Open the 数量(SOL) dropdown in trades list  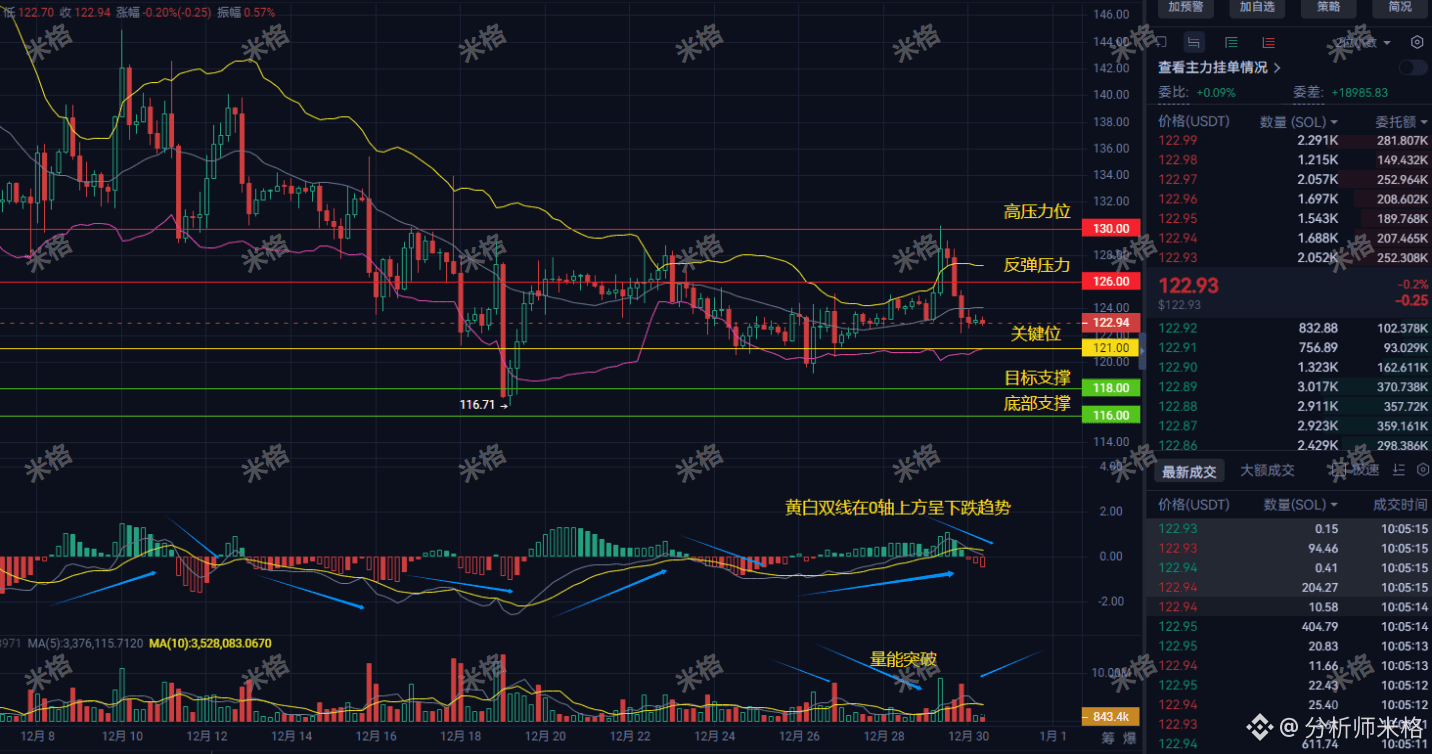(x=1300, y=504)
